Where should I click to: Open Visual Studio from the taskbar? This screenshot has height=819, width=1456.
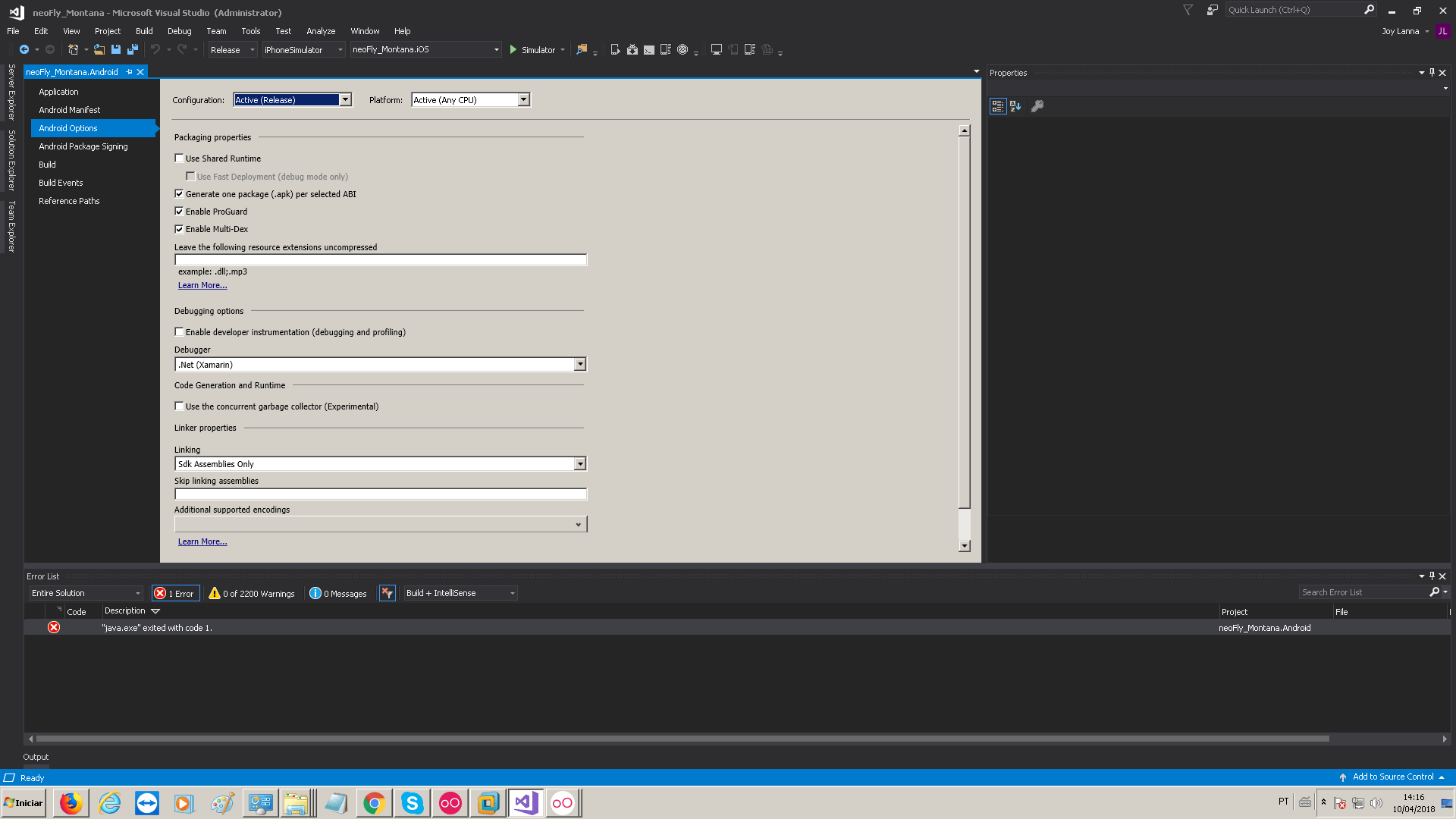[x=525, y=802]
